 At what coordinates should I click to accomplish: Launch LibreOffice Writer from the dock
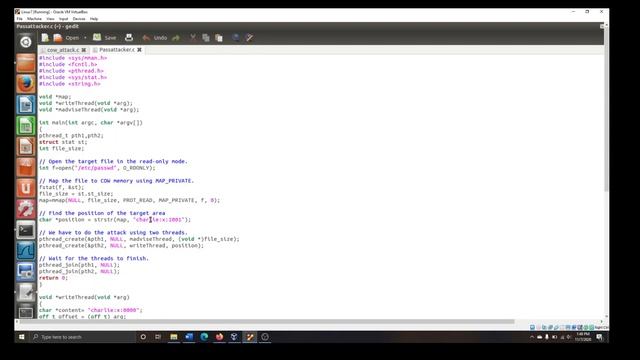coord(26,105)
